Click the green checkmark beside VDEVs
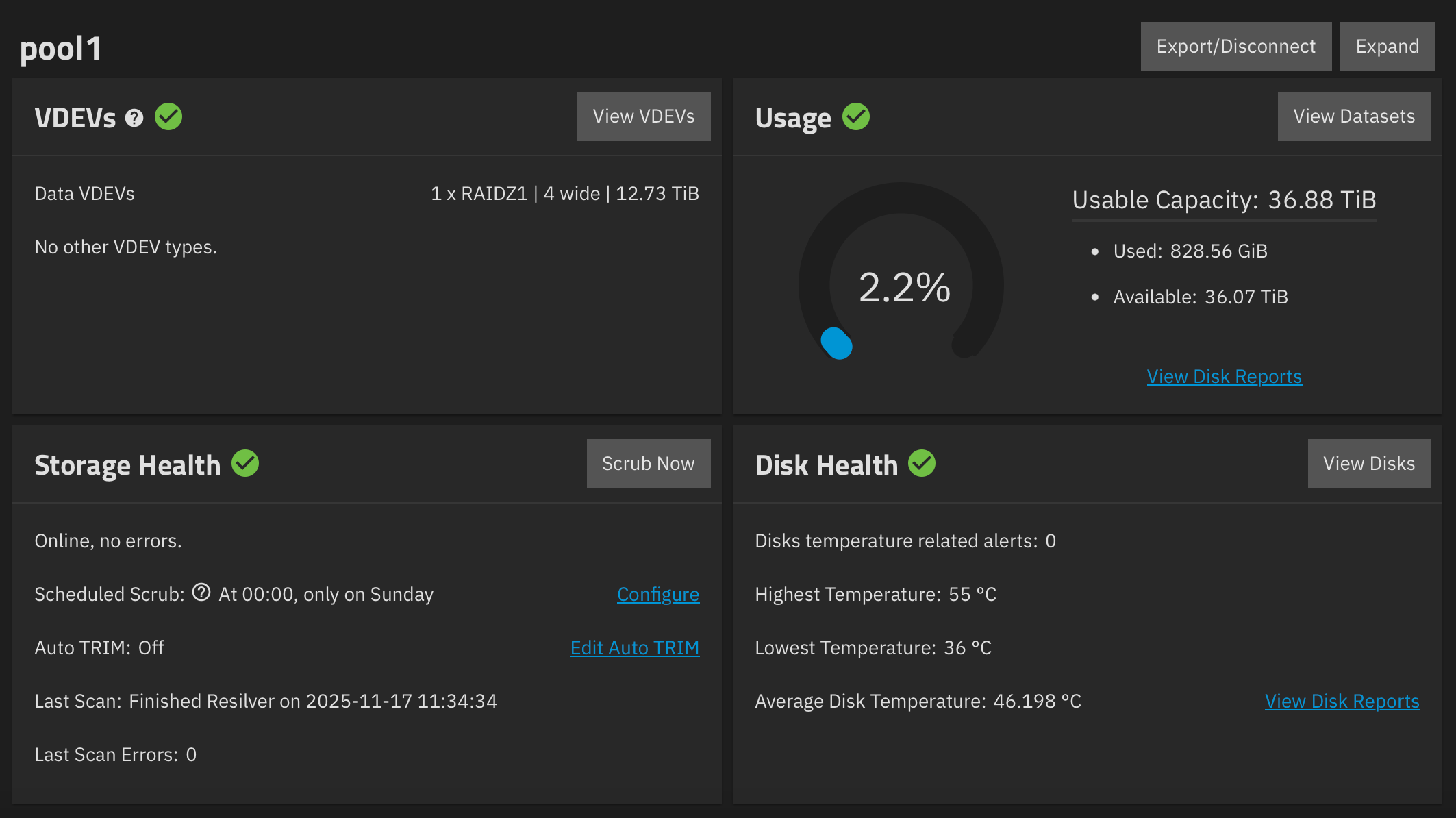The image size is (1456, 818). [x=169, y=116]
